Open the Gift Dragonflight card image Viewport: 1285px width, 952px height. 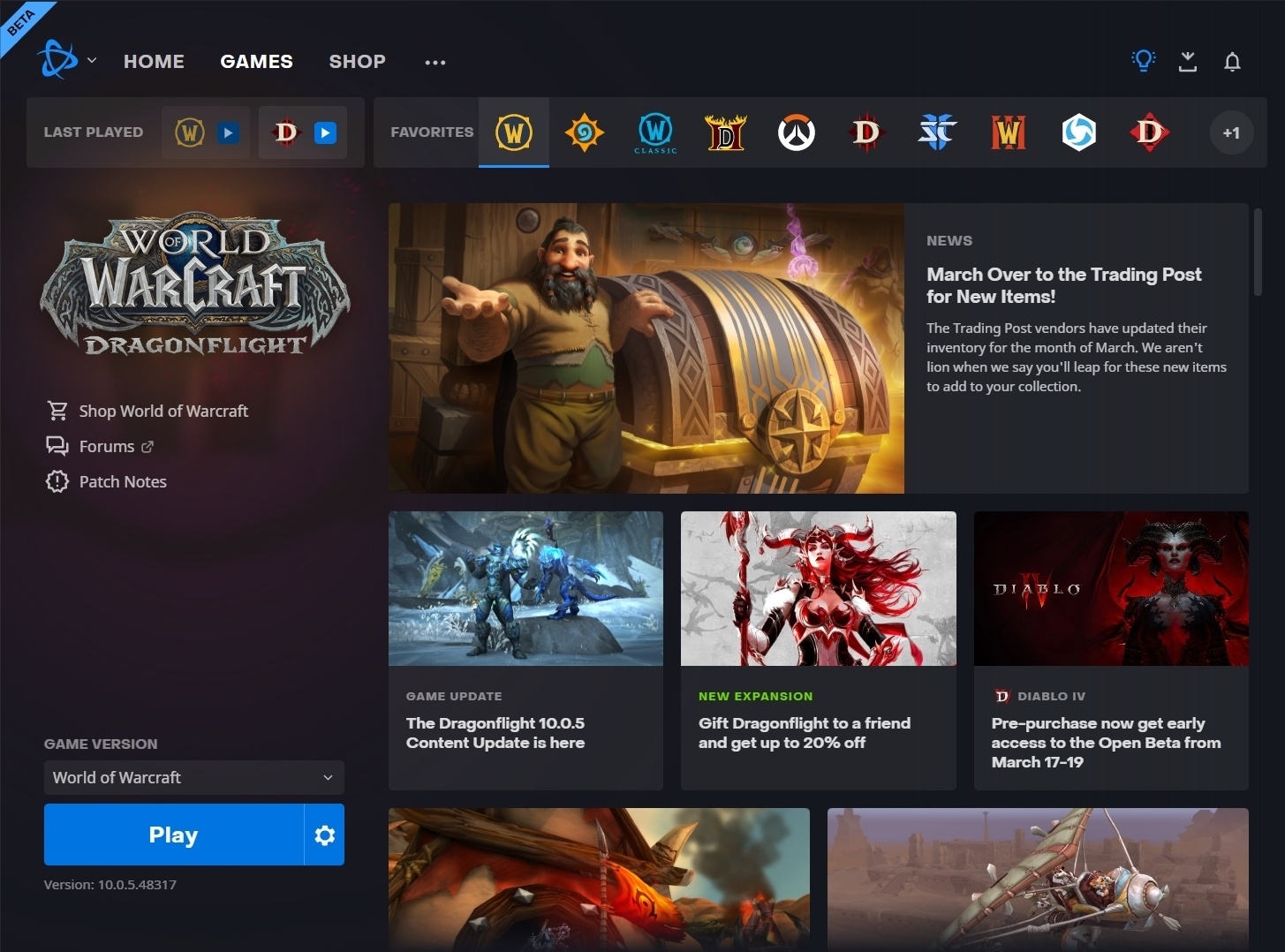pyautogui.click(x=819, y=588)
